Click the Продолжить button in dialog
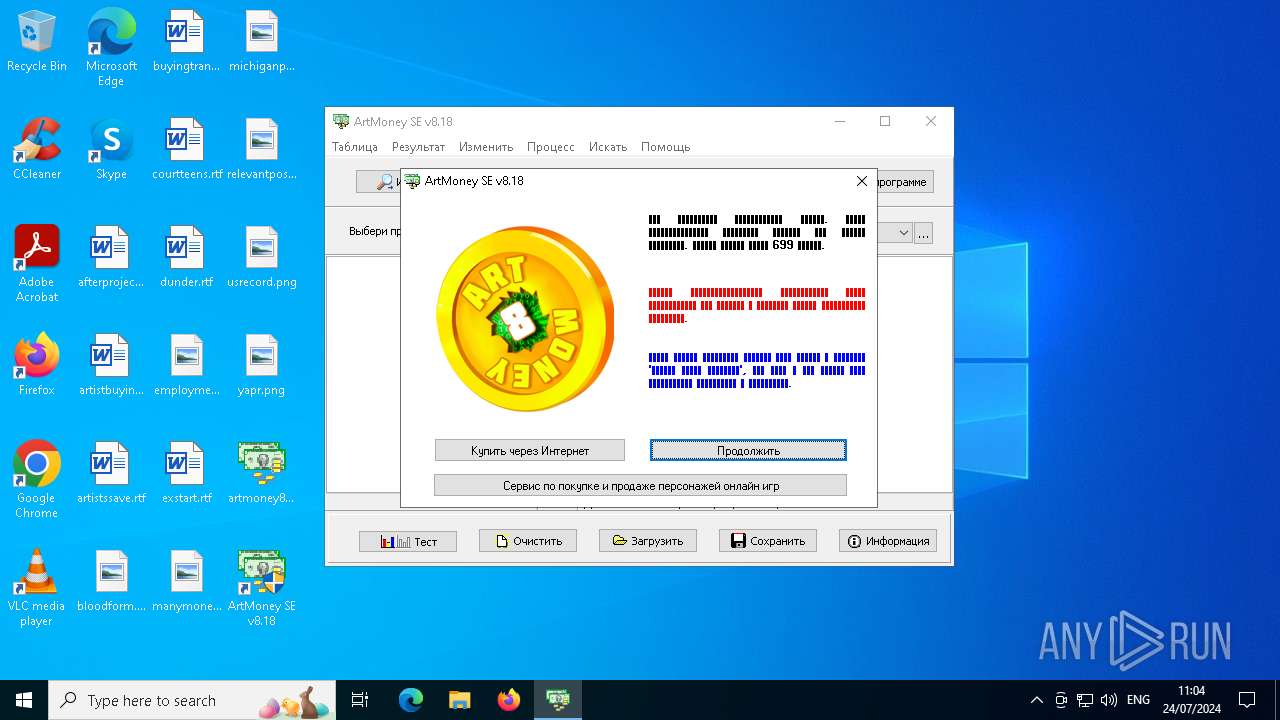1280x720 pixels. (748, 451)
